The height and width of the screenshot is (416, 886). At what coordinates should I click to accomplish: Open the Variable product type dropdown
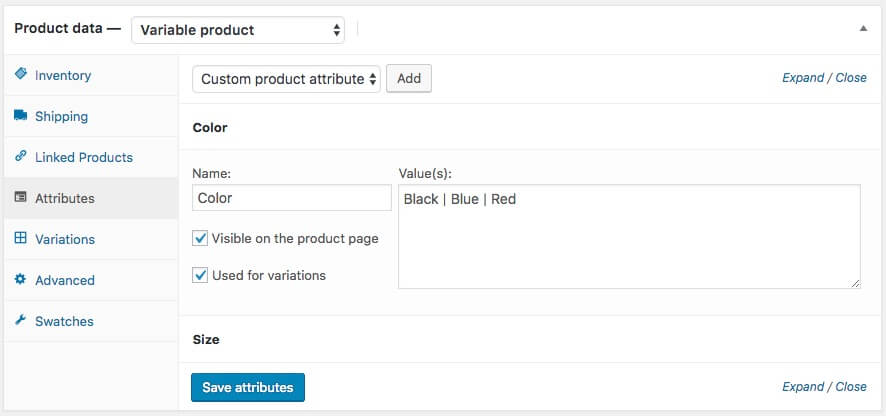238,30
